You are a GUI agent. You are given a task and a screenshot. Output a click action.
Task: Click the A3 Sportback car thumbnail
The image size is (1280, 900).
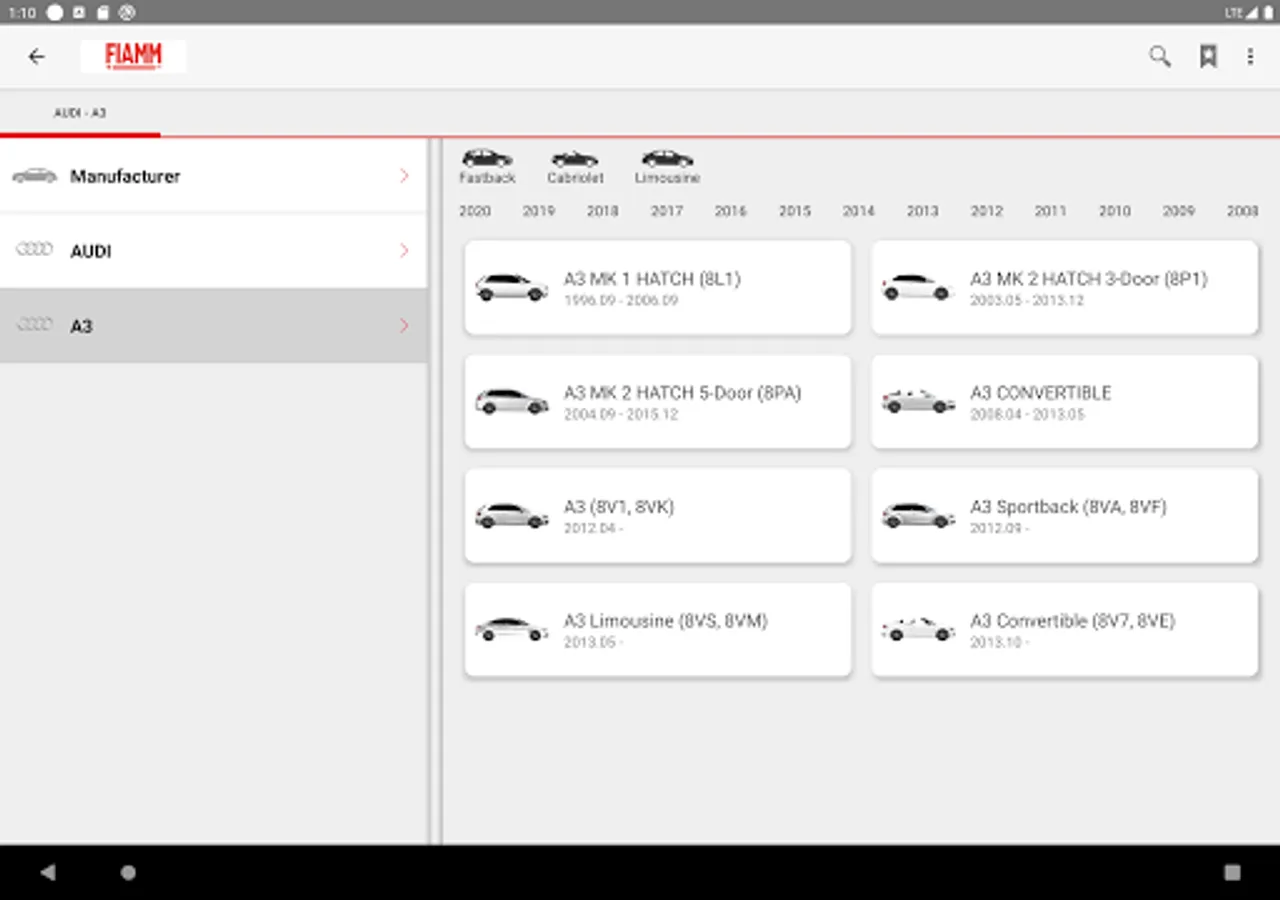pos(918,516)
